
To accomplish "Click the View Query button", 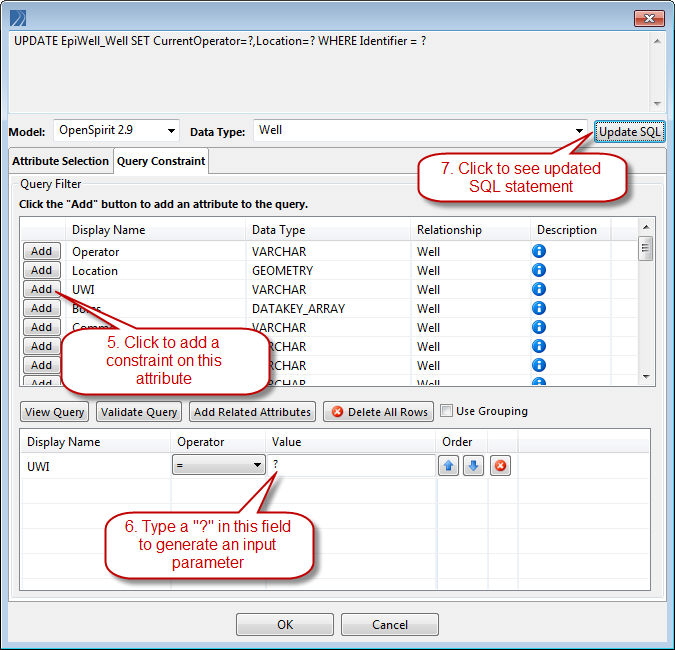I will coord(54,412).
